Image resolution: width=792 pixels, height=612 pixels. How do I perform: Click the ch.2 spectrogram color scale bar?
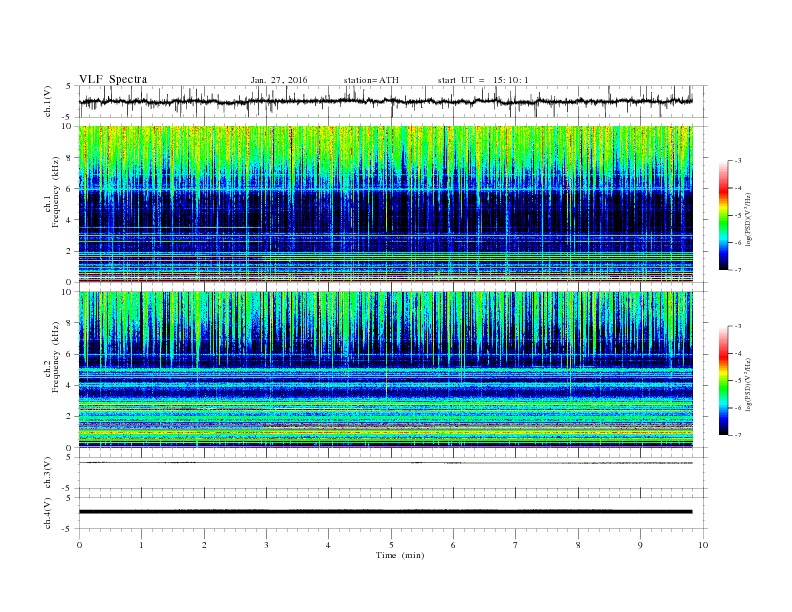click(x=724, y=380)
